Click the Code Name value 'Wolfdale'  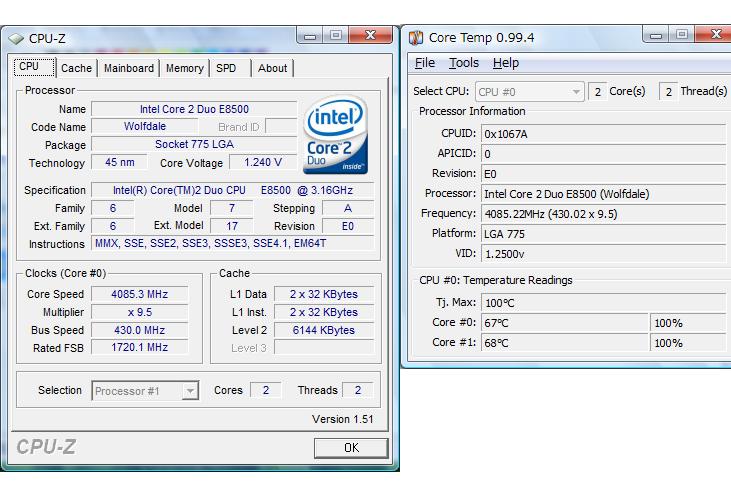click(x=145, y=126)
